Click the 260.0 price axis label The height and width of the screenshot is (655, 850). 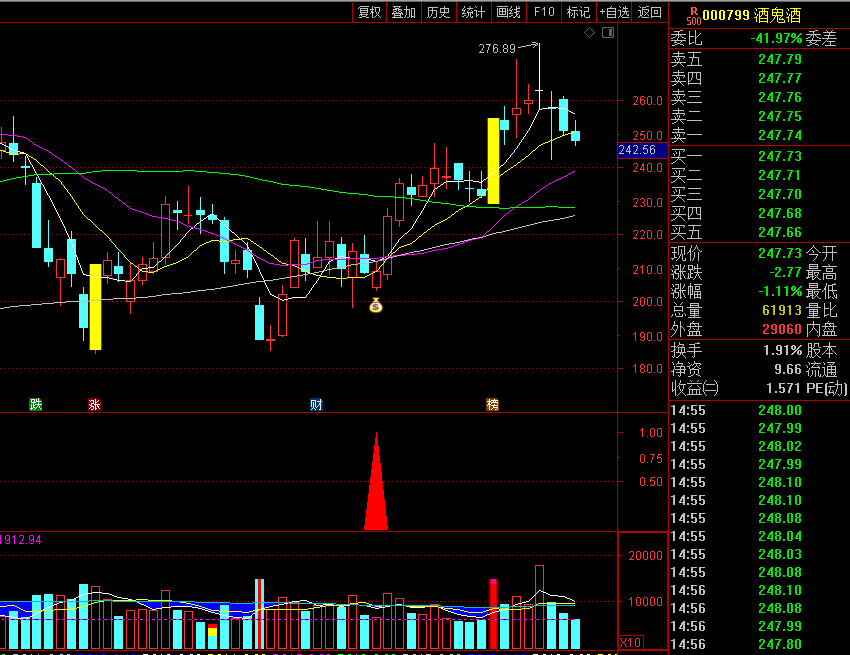(x=647, y=101)
